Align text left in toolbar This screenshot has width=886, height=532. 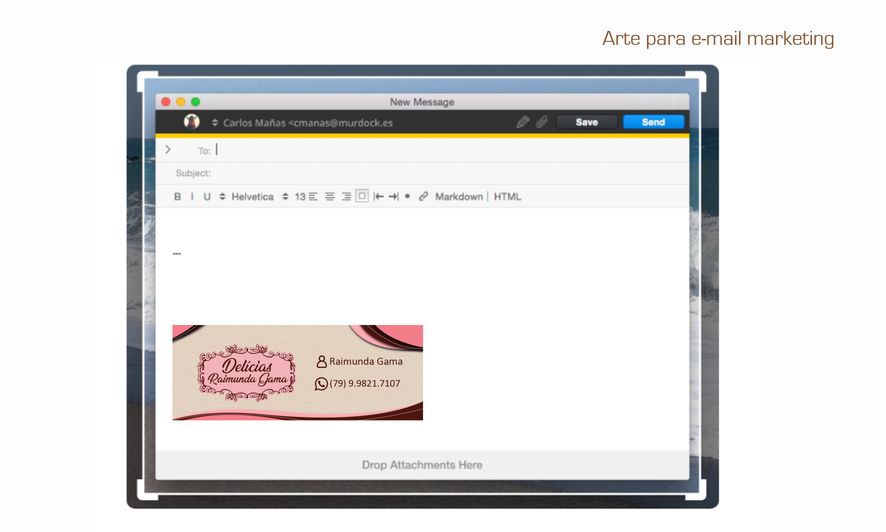pos(313,197)
